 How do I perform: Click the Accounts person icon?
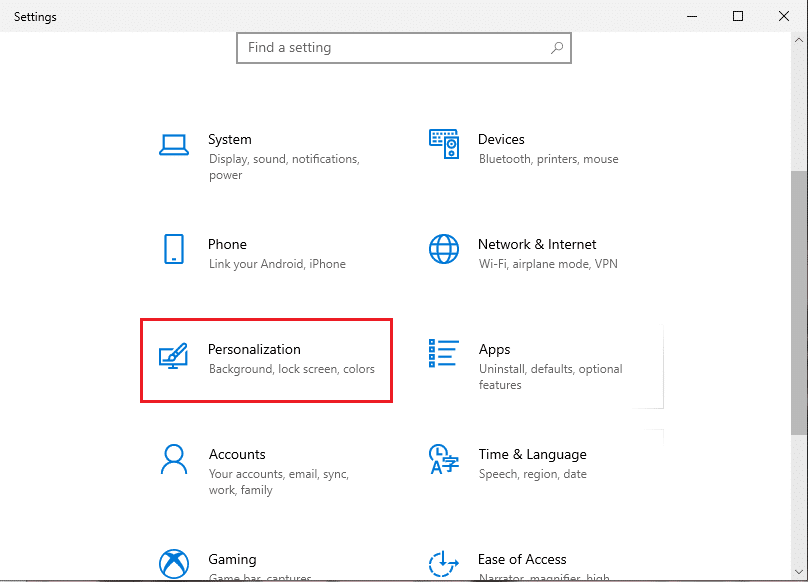(x=174, y=460)
